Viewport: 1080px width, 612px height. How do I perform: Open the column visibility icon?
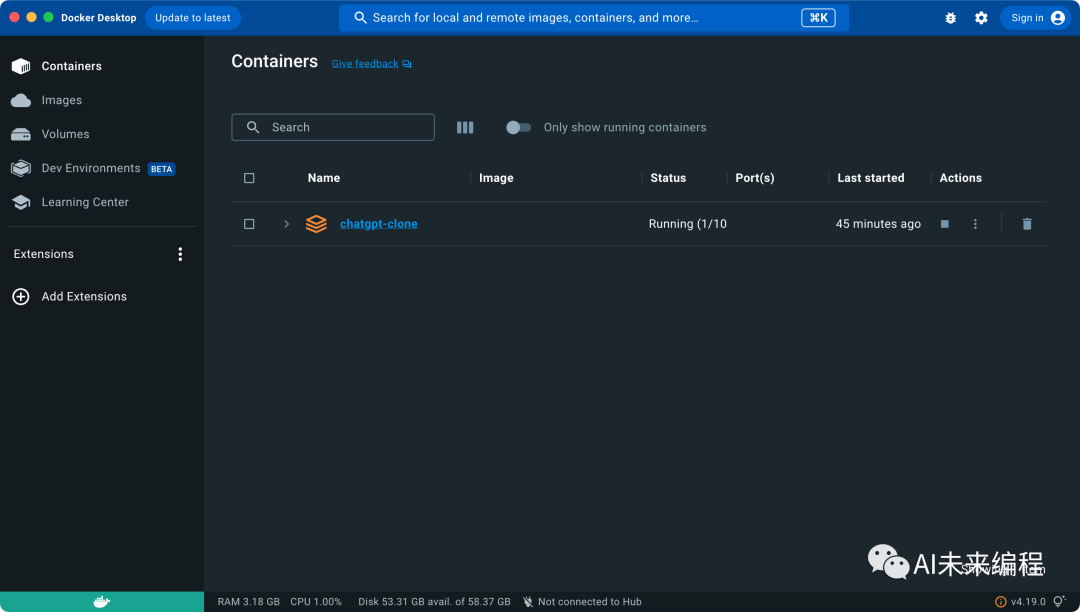(x=465, y=127)
